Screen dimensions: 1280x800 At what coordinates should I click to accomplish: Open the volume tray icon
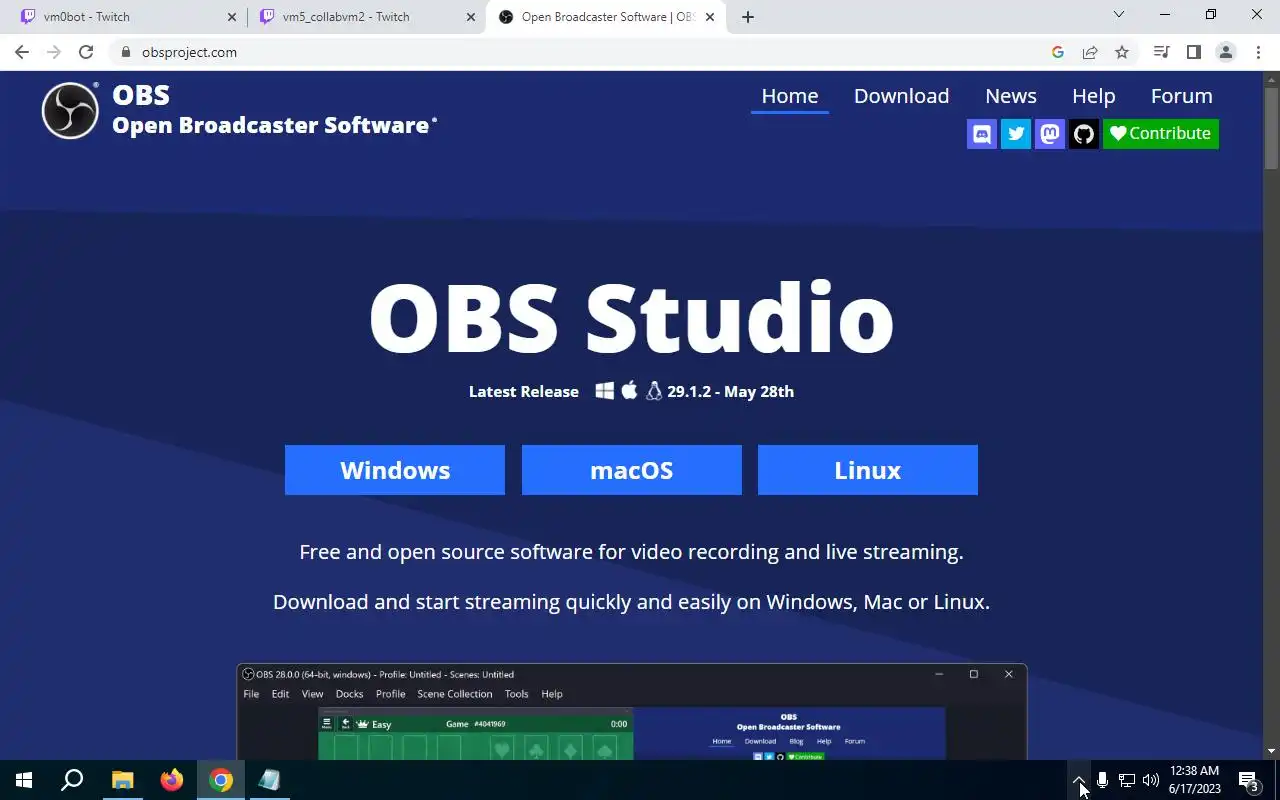click(x=1151, y=780)
